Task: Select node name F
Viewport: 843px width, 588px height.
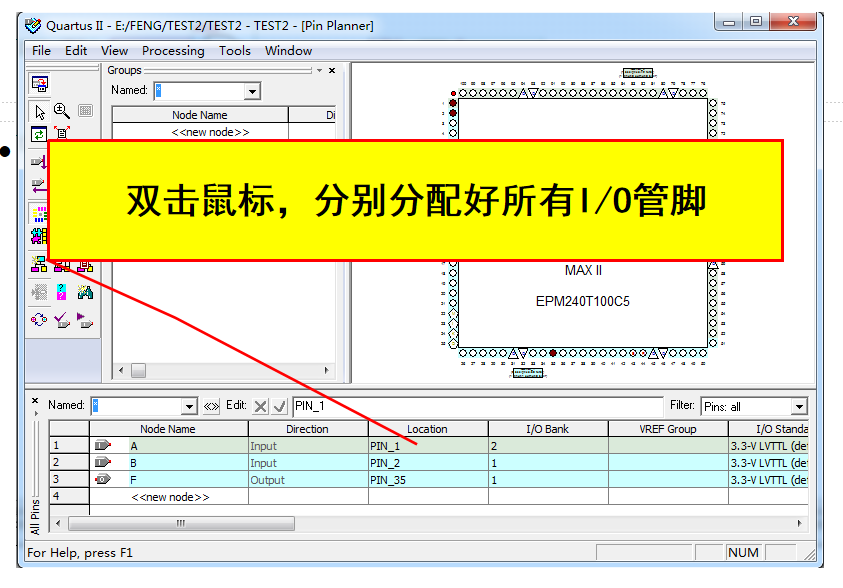Action: [x=133, y=480]
